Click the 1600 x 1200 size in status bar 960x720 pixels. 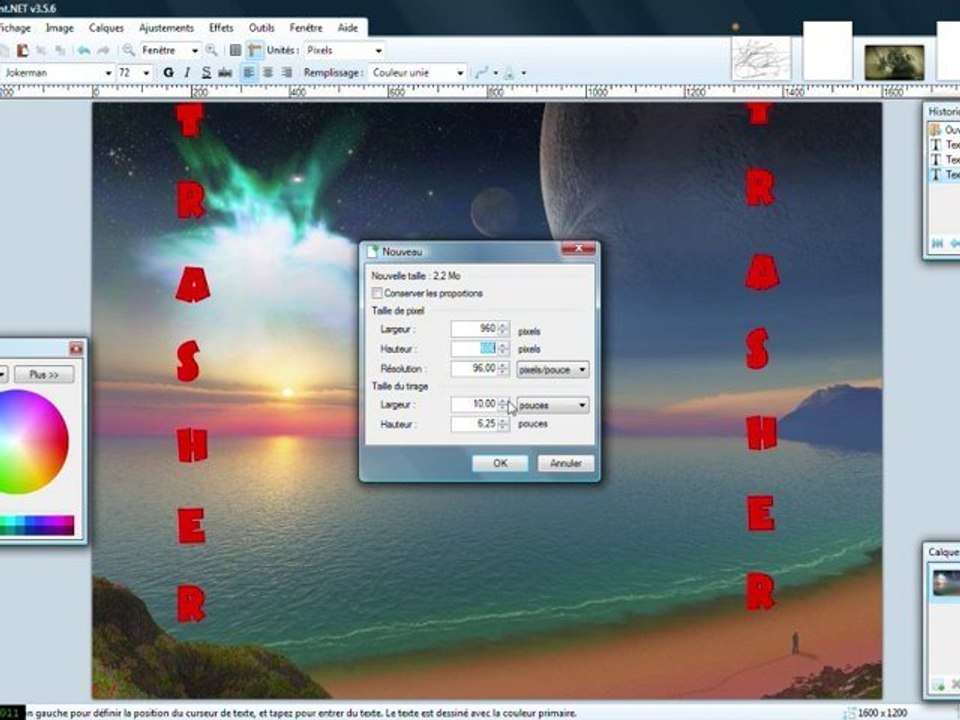(x=882, y=713)
